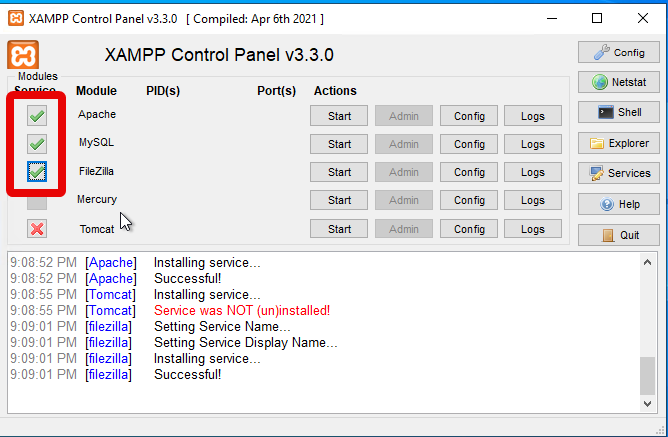Open Mercury Config options
The width and height of the screenshot is (668, 437).
469,200
